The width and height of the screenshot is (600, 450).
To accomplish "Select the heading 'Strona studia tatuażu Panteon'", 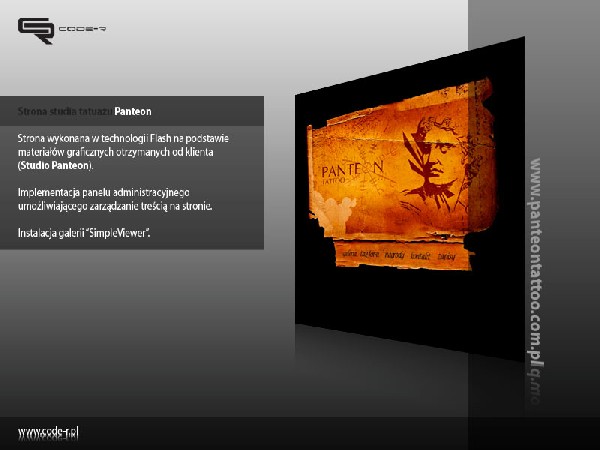I will click(85, 111).
